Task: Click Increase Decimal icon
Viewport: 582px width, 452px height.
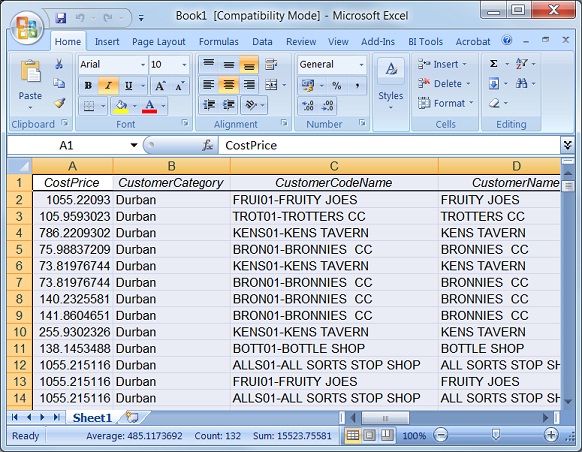Action: click(x=307, y=106)
